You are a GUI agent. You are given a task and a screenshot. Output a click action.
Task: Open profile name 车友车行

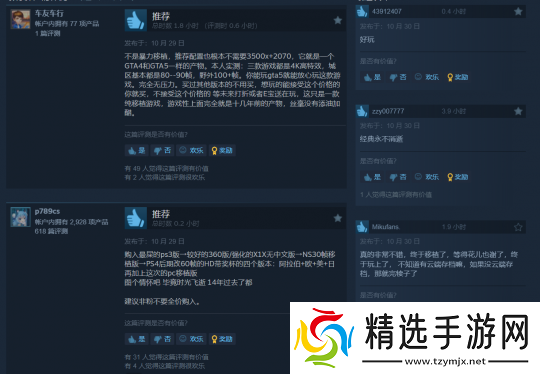[x=49, y=13]
